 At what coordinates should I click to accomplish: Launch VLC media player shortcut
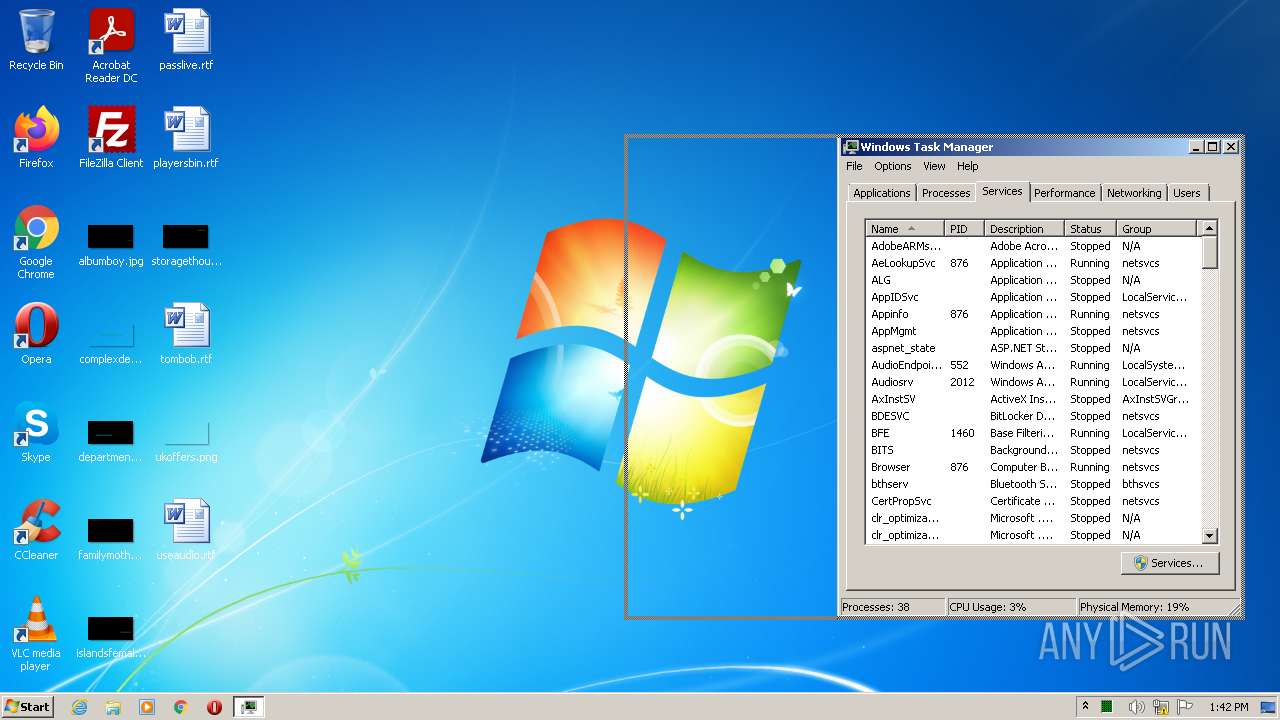point(36,634)
